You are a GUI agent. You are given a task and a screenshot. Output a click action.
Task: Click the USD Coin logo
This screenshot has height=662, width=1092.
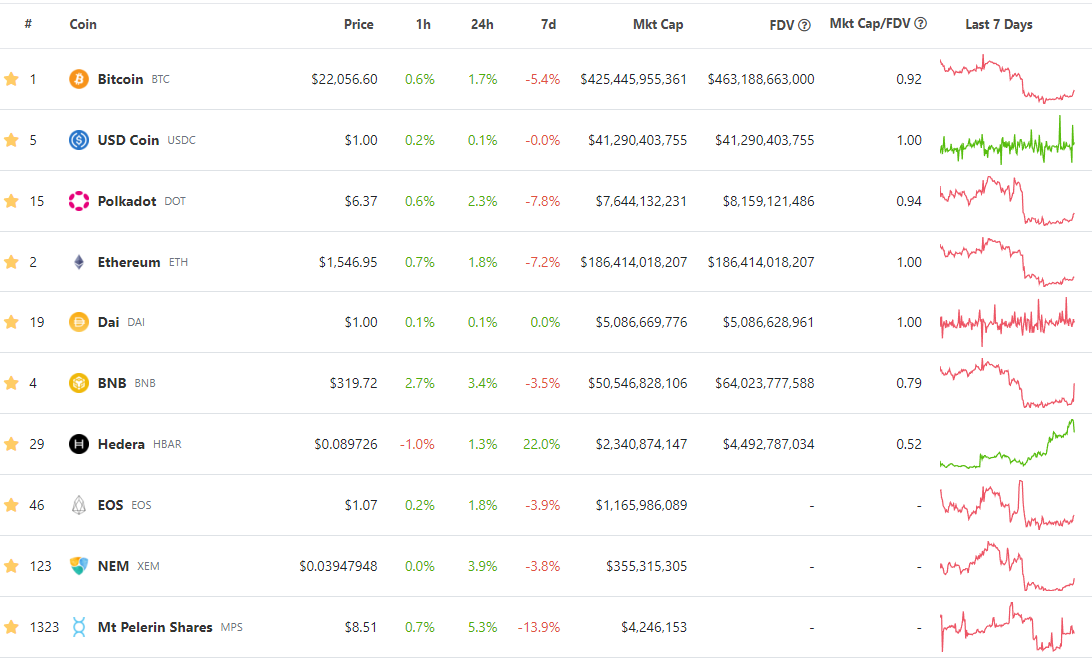point(79,140)
